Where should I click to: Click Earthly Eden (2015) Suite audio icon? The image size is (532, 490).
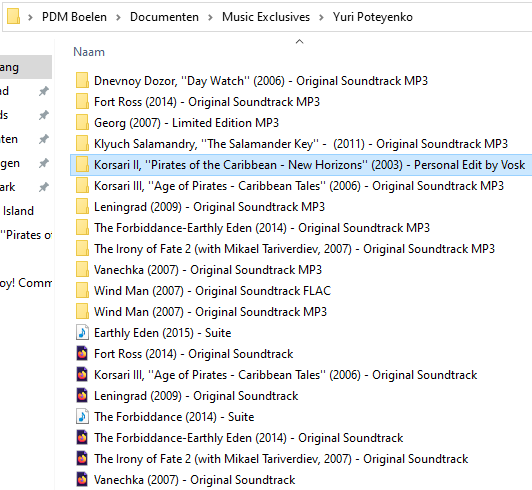pyautogui.click(x=82, y=333)
